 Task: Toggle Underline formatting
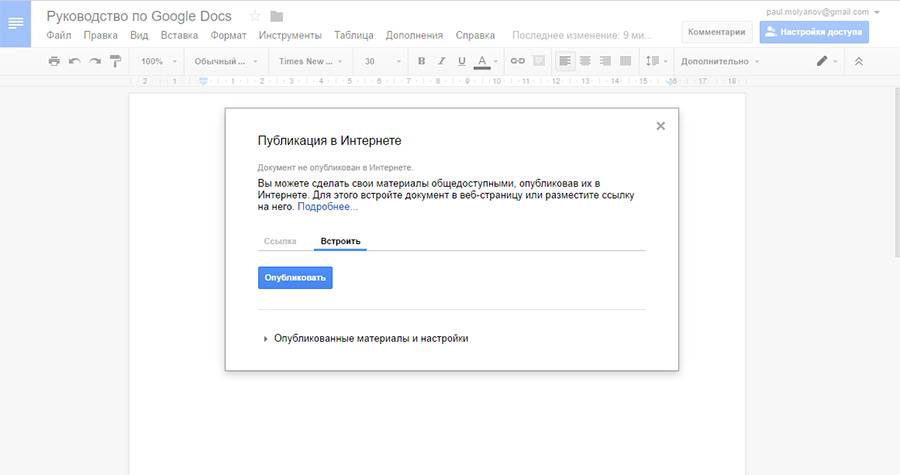click(x=461, y=61)
